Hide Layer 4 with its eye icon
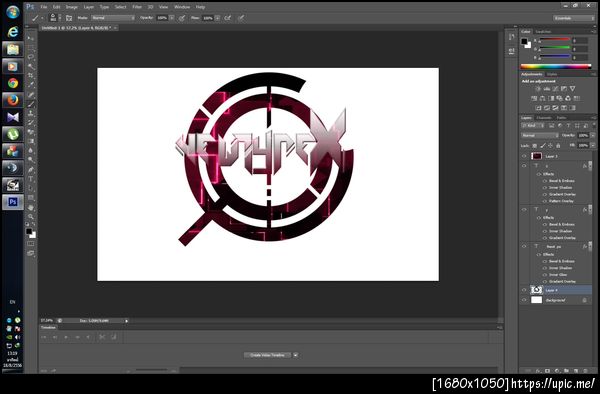 point(524,290)
